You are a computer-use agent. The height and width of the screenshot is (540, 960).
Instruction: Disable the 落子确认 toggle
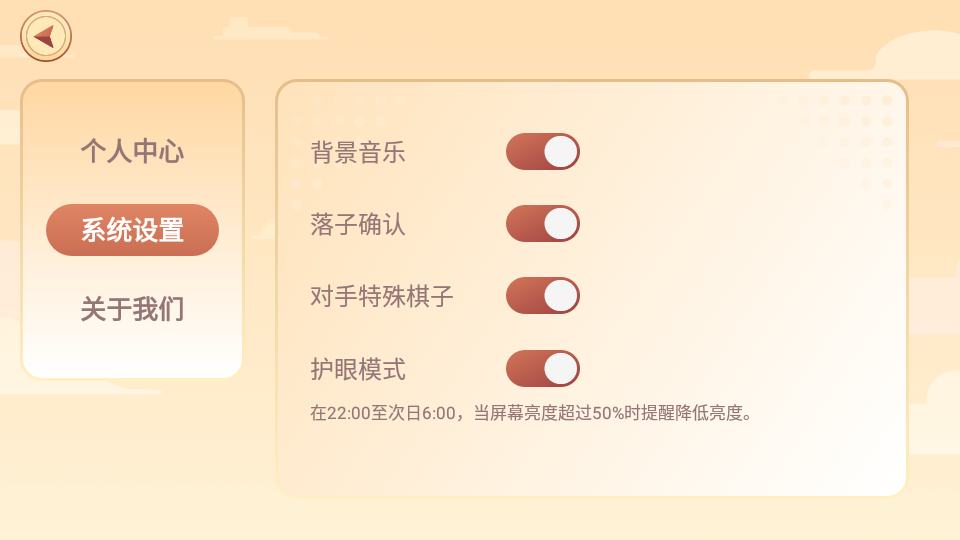(542, 224)
